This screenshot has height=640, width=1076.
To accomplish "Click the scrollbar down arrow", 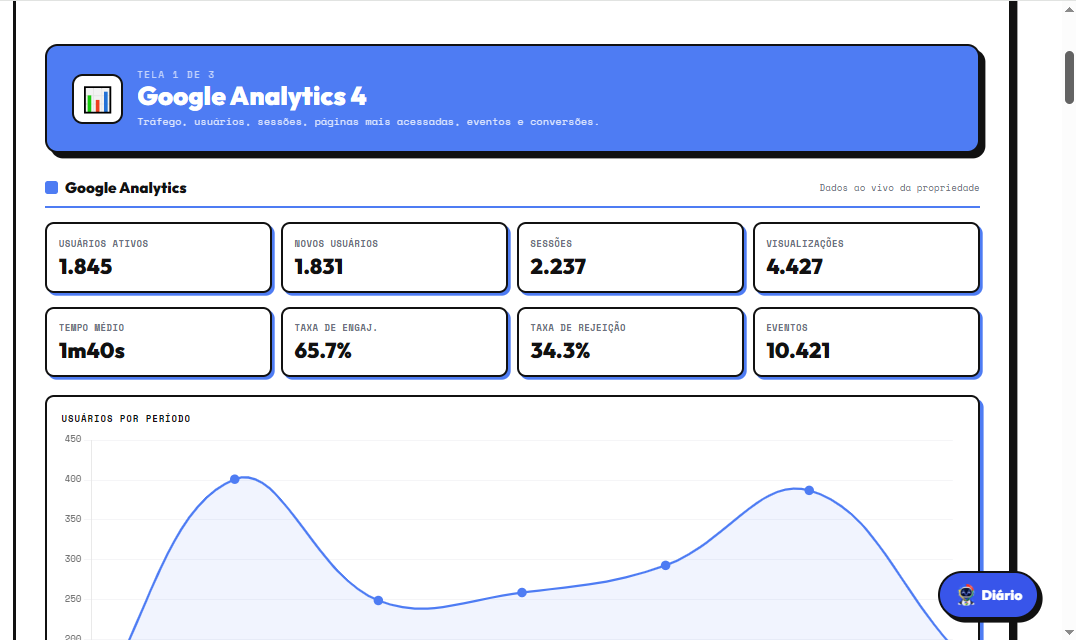I will pos(1069,632).
